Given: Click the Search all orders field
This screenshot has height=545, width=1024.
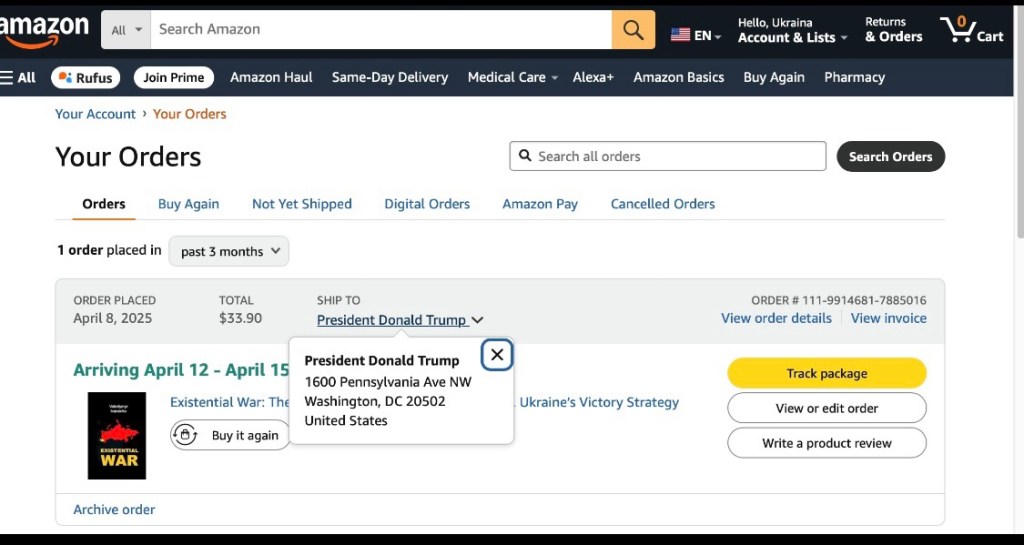Looking at the screenshot, I should point(668,157).
